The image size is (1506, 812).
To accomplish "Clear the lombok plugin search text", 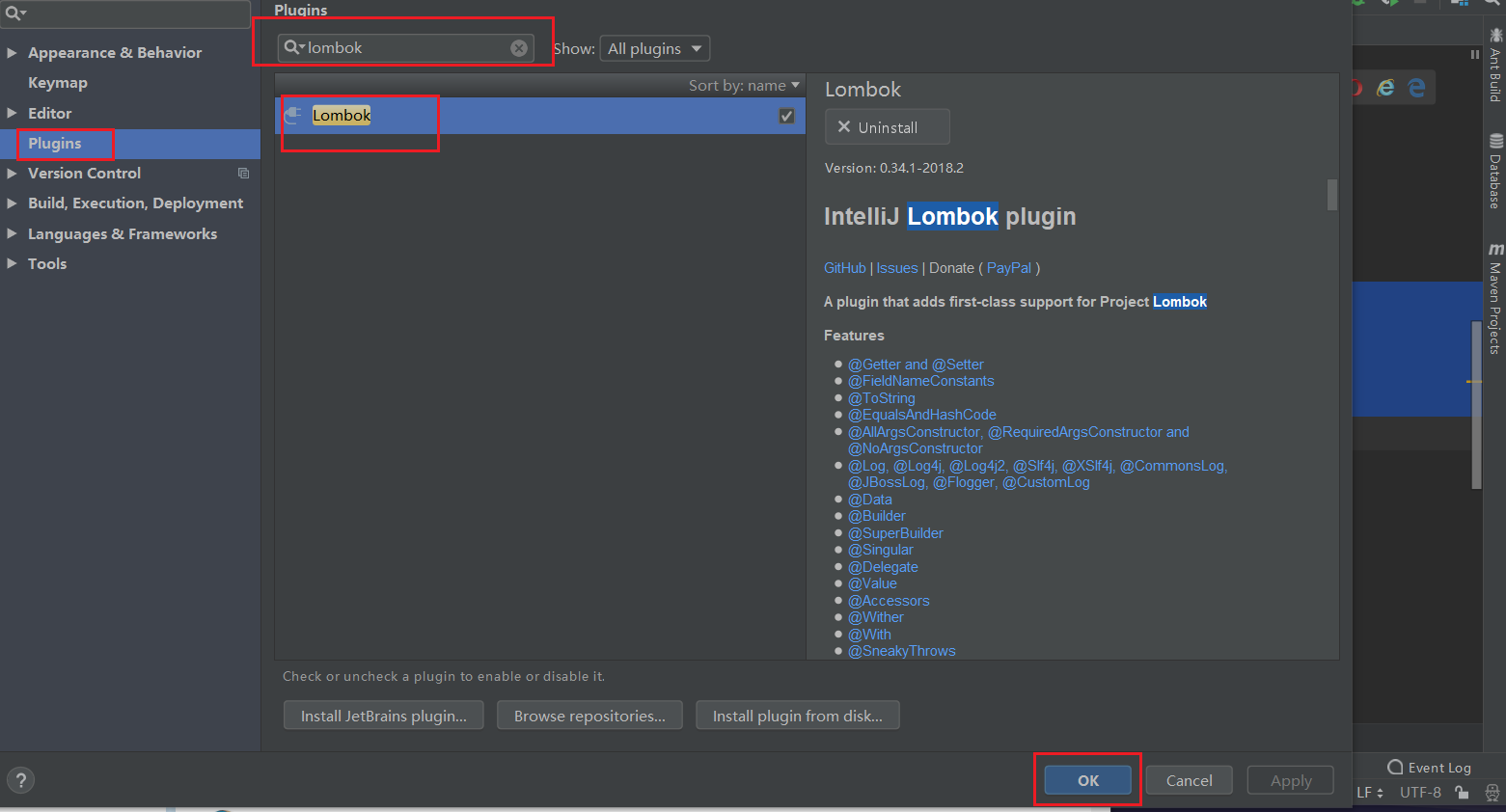I will click(519, 48).
